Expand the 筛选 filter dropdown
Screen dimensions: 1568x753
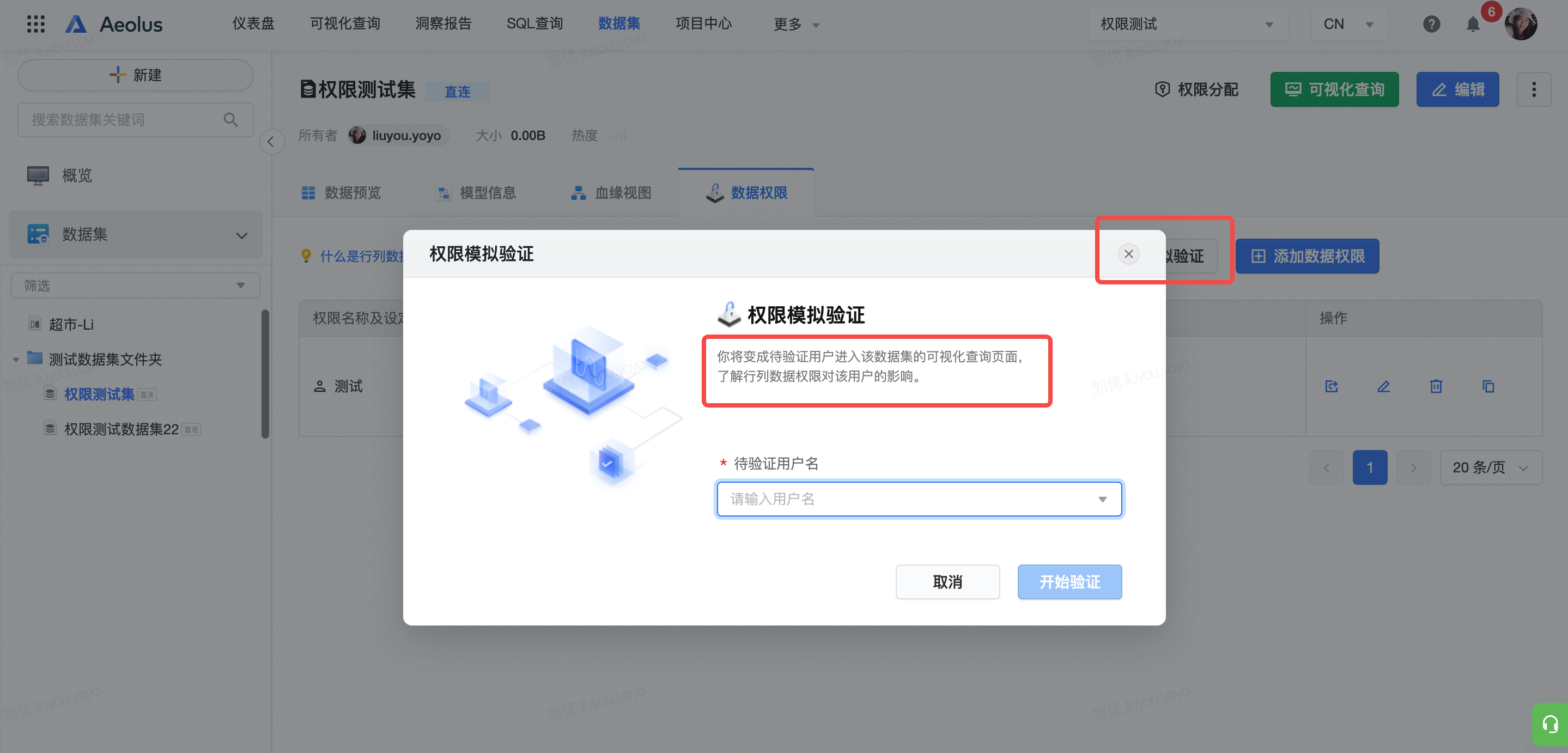(135, 286)
